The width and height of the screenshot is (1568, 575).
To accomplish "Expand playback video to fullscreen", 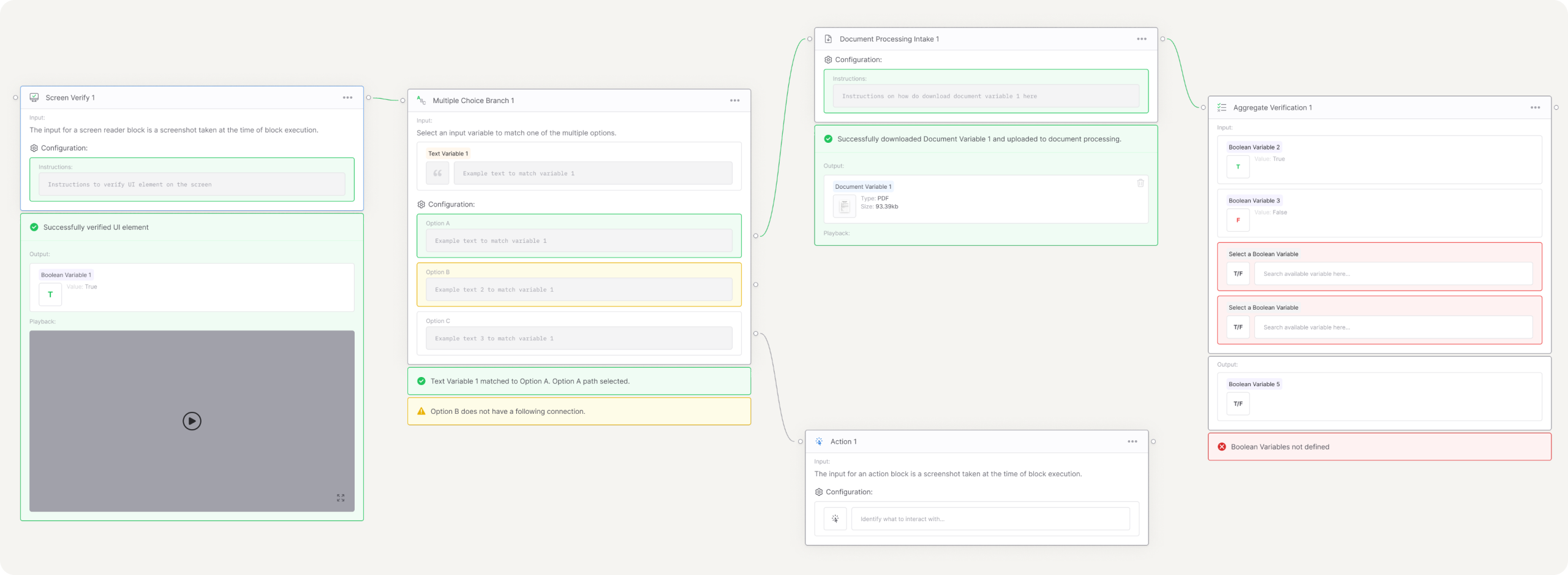I will pos(341,498).
